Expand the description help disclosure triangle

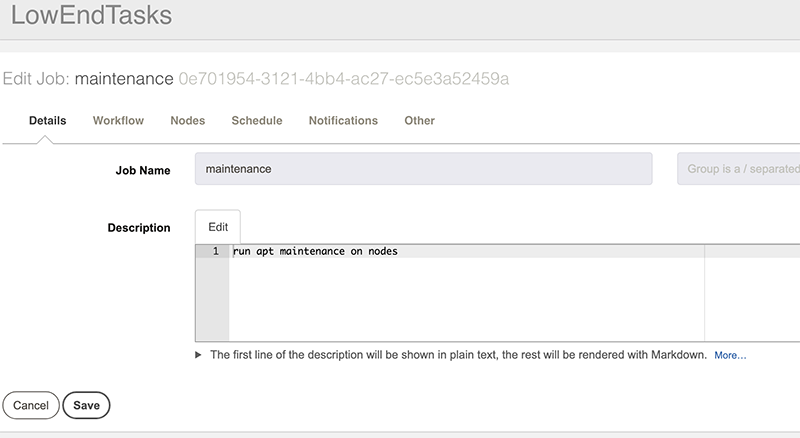pos(199,355)
